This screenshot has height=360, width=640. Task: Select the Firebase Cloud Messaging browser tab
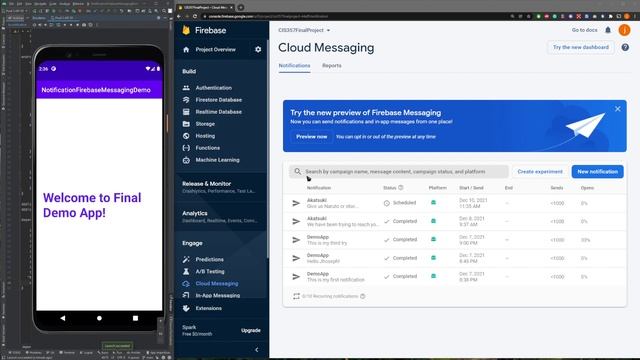205,7
